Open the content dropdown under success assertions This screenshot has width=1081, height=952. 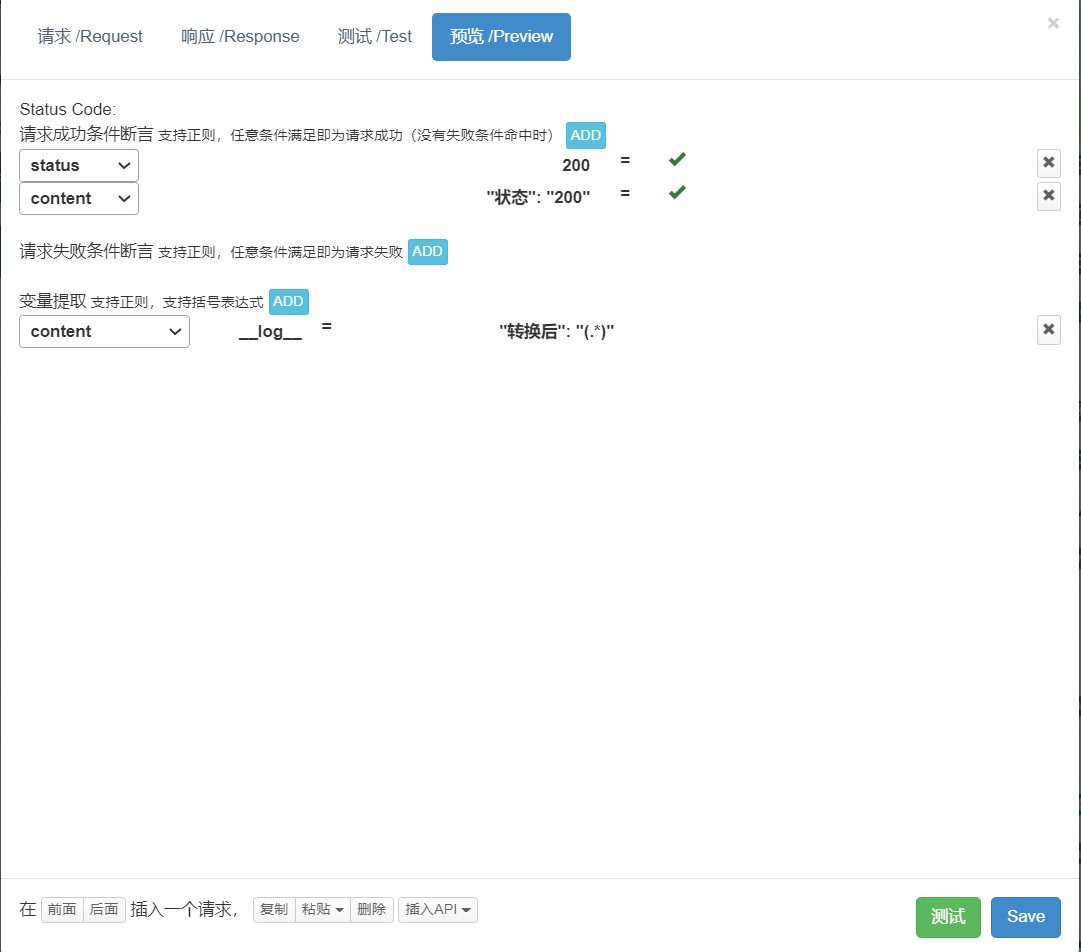(x=78, y=198)
